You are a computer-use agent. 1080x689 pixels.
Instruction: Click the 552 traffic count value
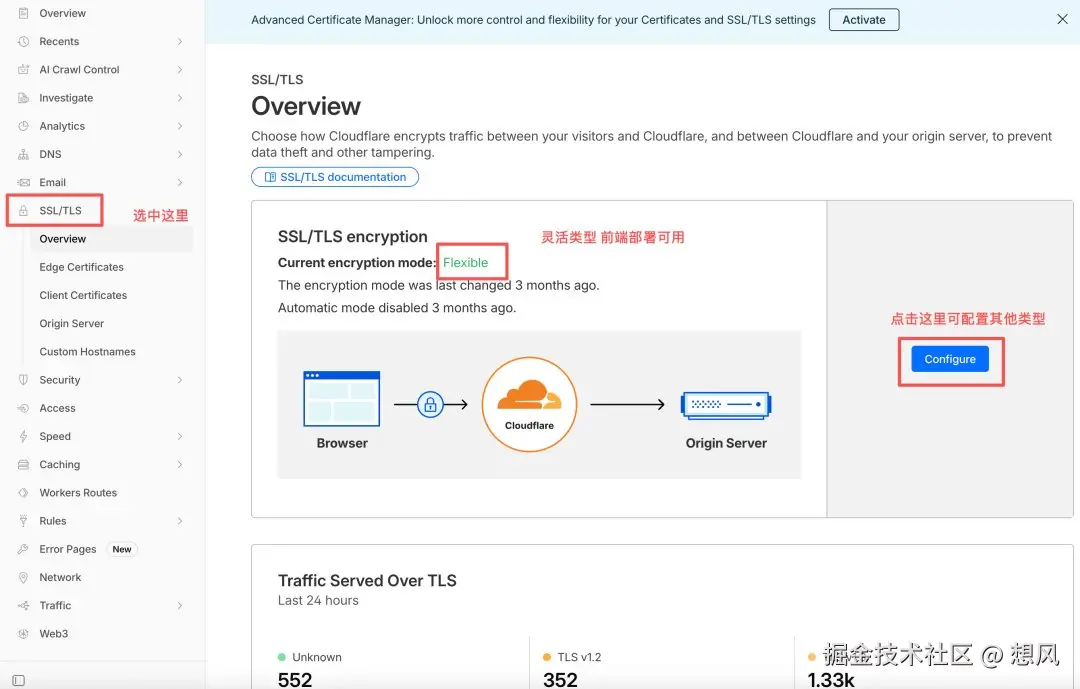tap(295, 680)
